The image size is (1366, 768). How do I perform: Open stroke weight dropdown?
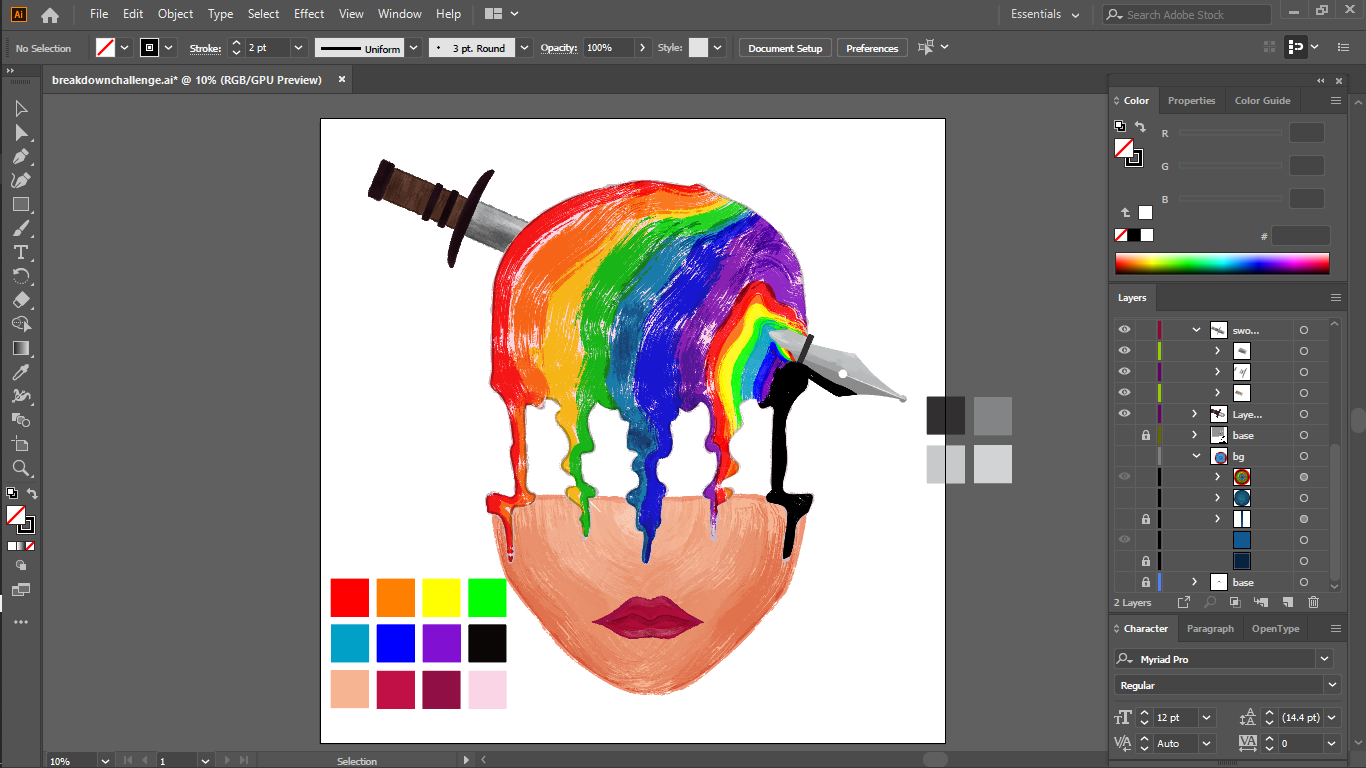click(298, 48)
